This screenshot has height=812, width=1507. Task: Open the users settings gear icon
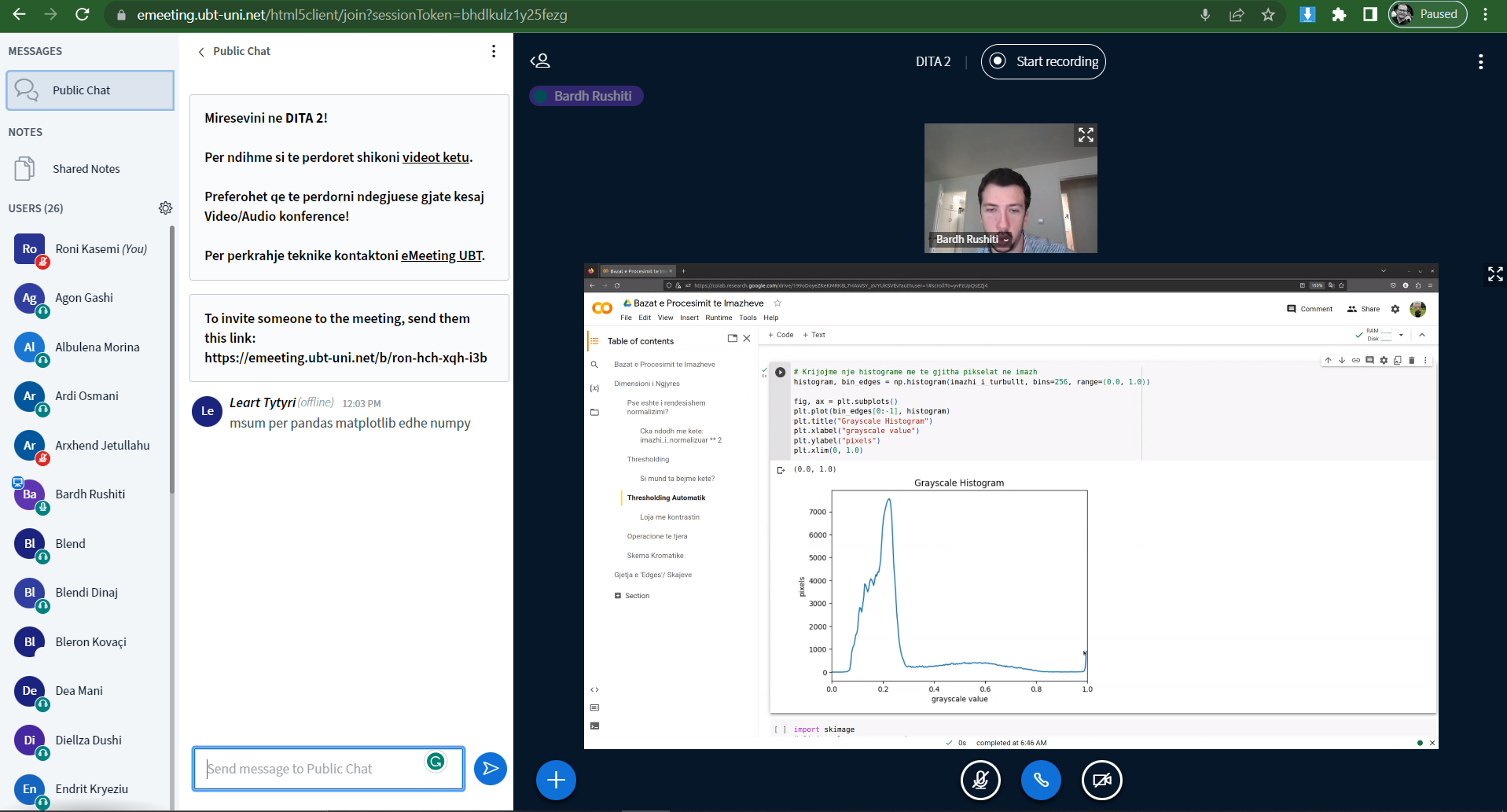[x=165, y=208]
